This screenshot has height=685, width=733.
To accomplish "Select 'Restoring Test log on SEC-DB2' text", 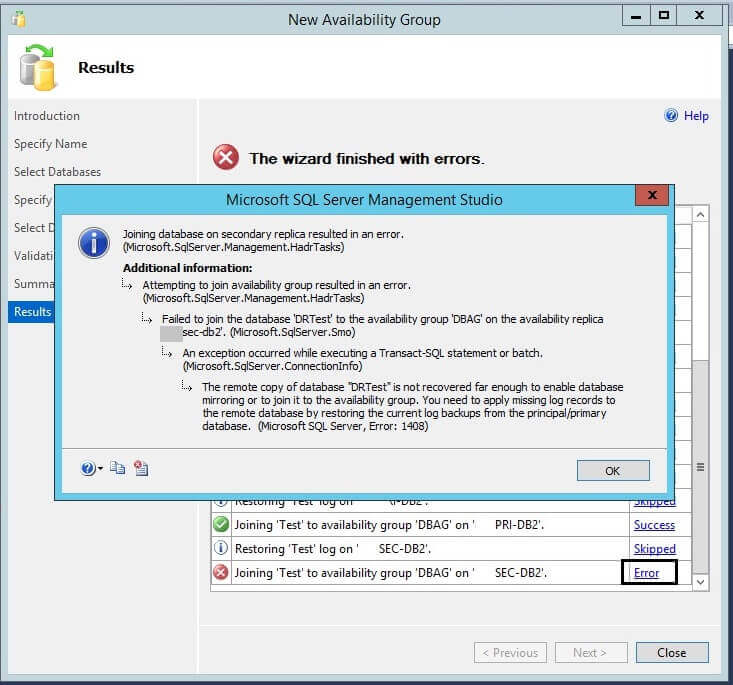I will [333, 549].
